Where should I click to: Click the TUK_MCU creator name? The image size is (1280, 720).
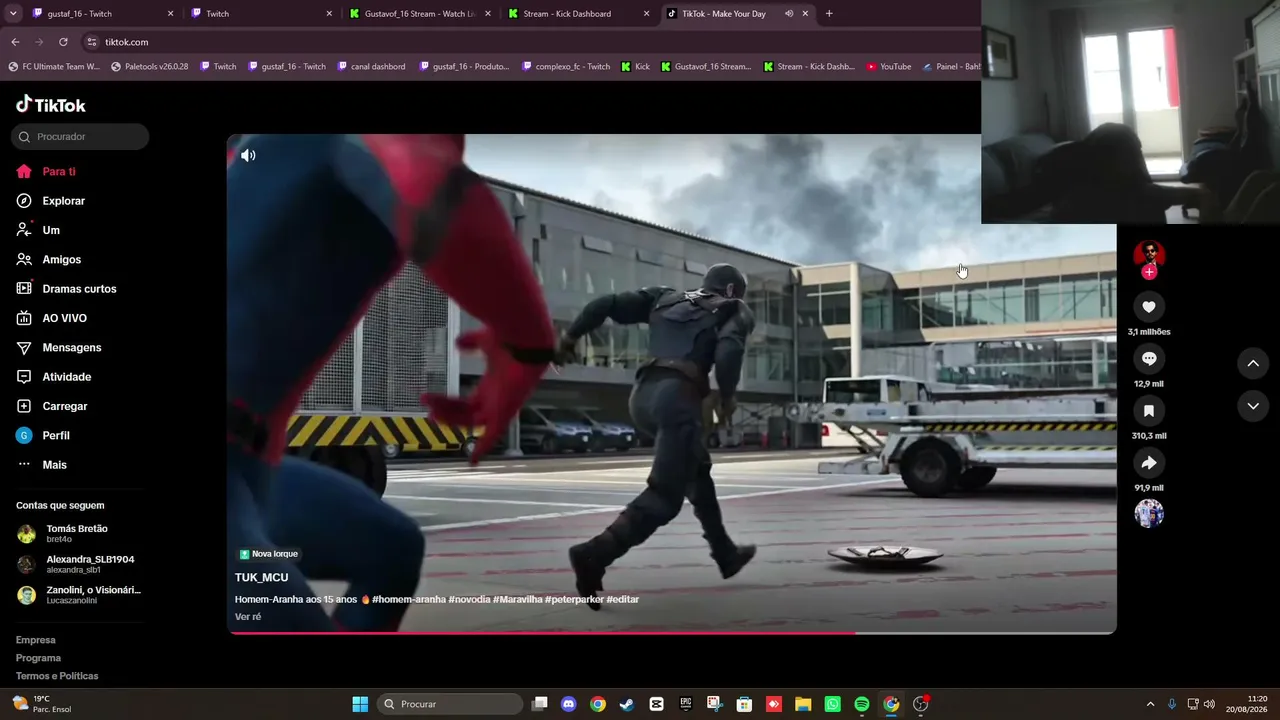tap(261, 577)
